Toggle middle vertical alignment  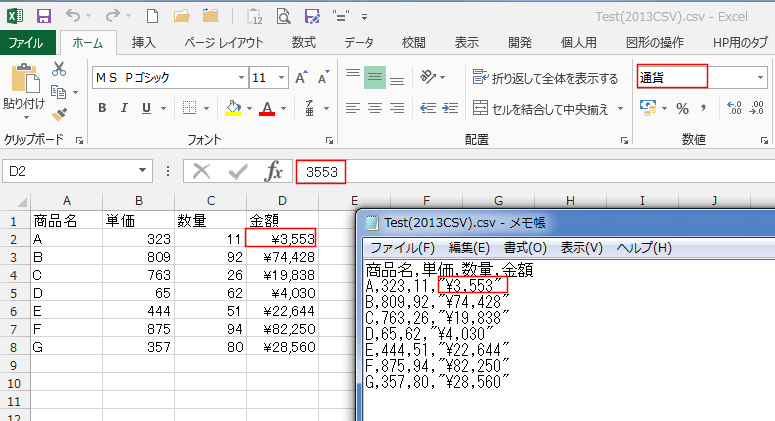click(x=375, y=78)
